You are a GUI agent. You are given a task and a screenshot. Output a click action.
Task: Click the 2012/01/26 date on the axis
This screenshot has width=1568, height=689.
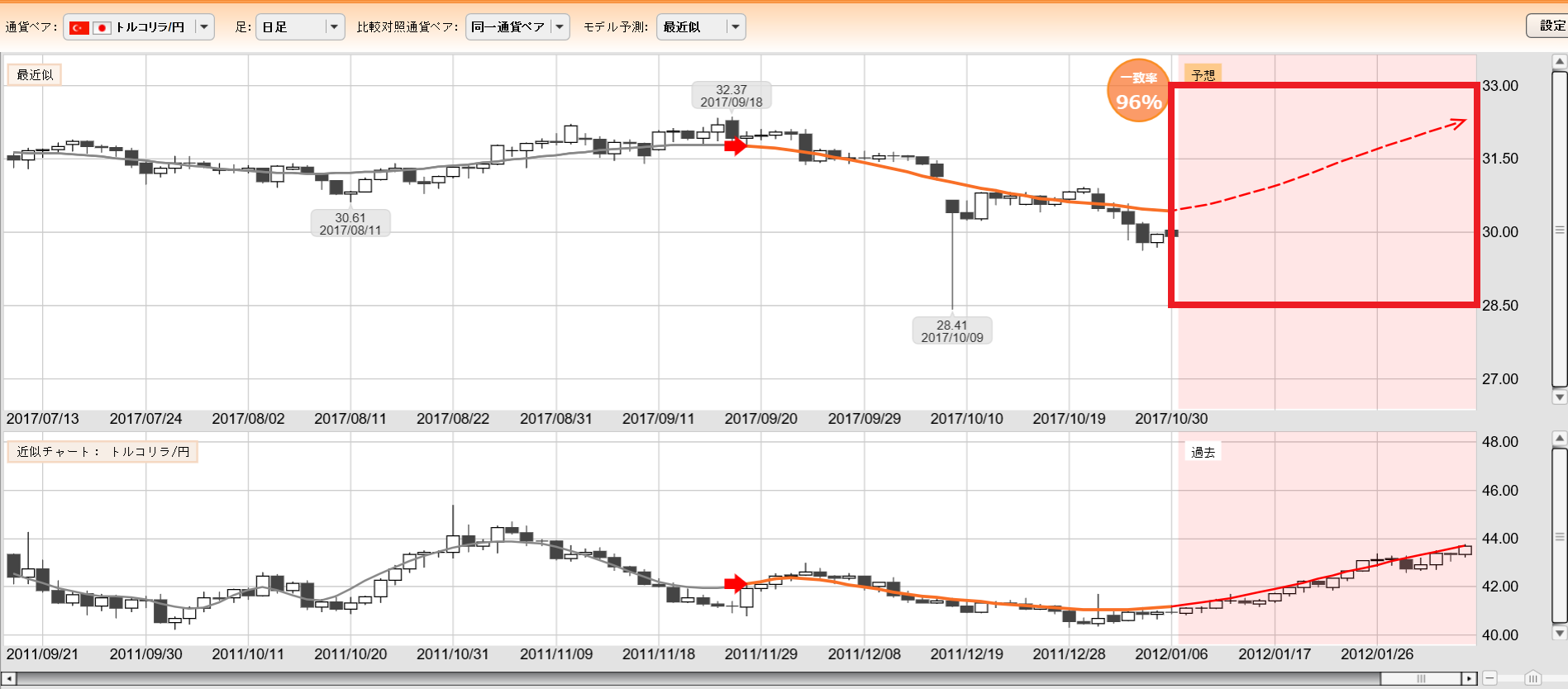1377,654
